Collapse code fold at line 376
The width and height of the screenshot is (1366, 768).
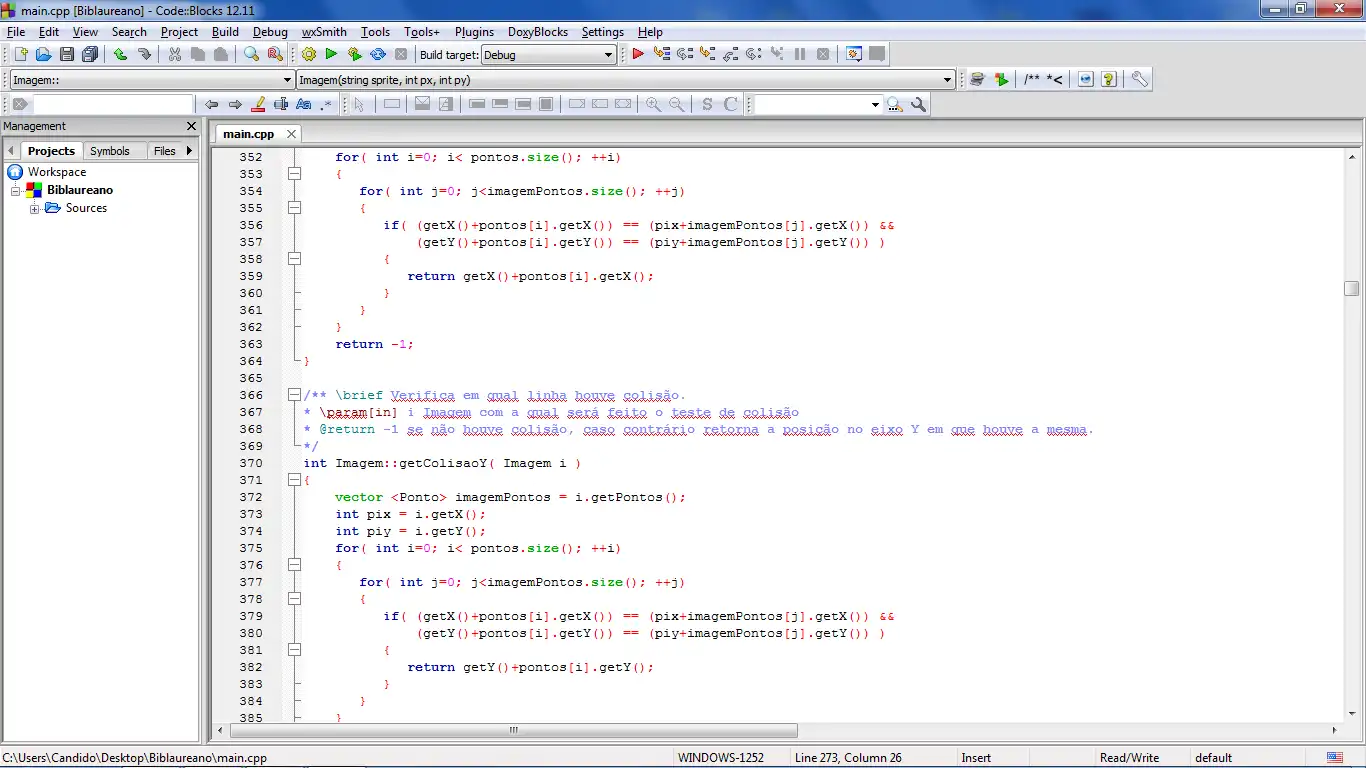tap(294, 565)
